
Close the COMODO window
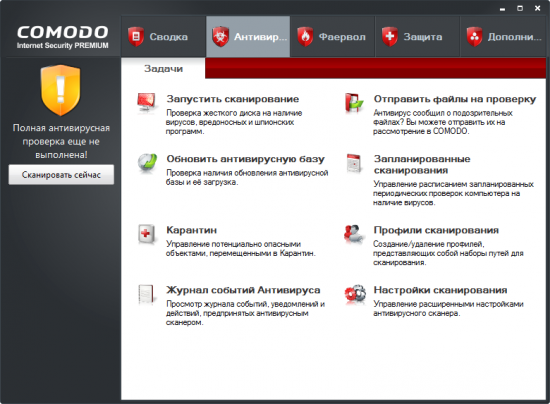[x=537, y=8]
